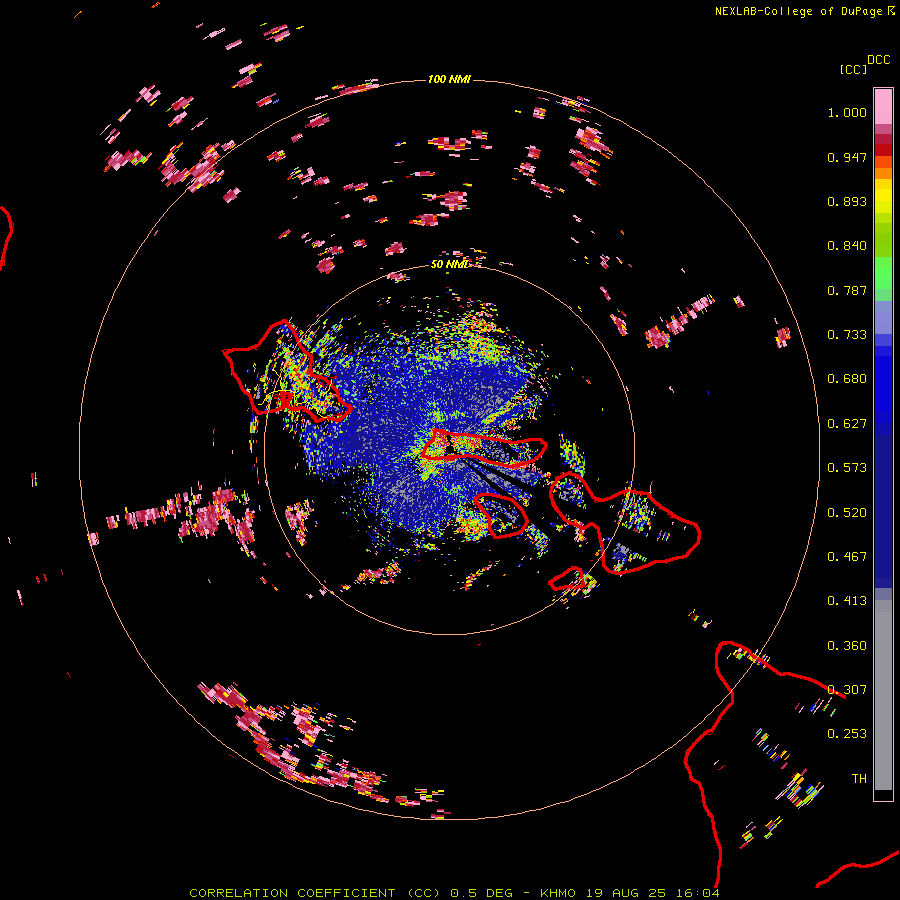Select the 0.787 color scale value
Viewport: 900px width, 900px height.
pyautogui.click(x=847, y=290)
